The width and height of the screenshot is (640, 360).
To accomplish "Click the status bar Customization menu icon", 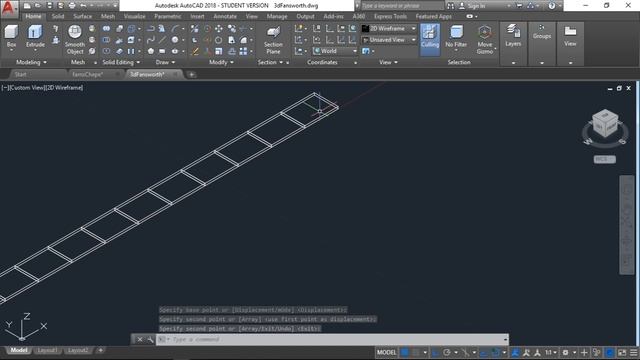I will tap(633, 352).
